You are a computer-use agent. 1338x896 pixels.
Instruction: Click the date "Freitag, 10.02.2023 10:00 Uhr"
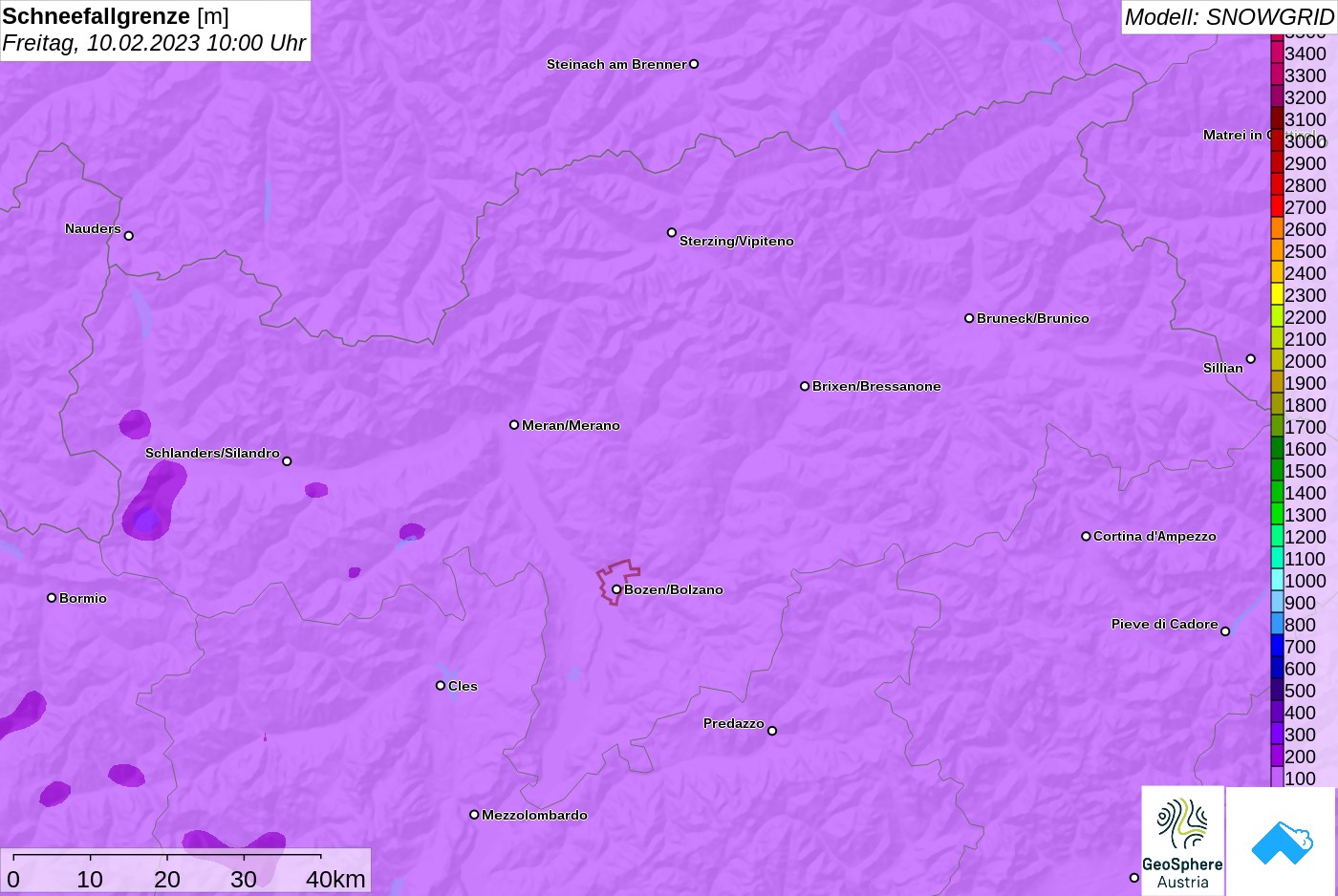pyautogui.click(x=154, y=43)
